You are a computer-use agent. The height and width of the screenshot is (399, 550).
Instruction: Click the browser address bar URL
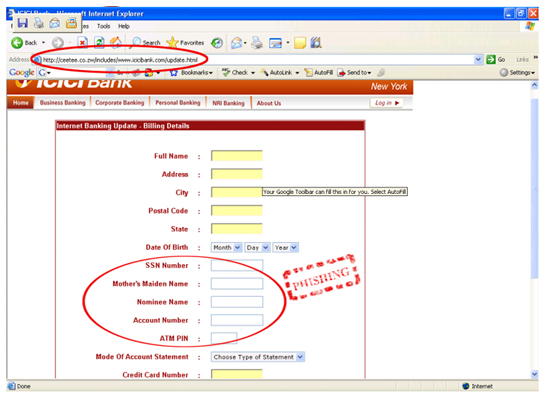120,60
